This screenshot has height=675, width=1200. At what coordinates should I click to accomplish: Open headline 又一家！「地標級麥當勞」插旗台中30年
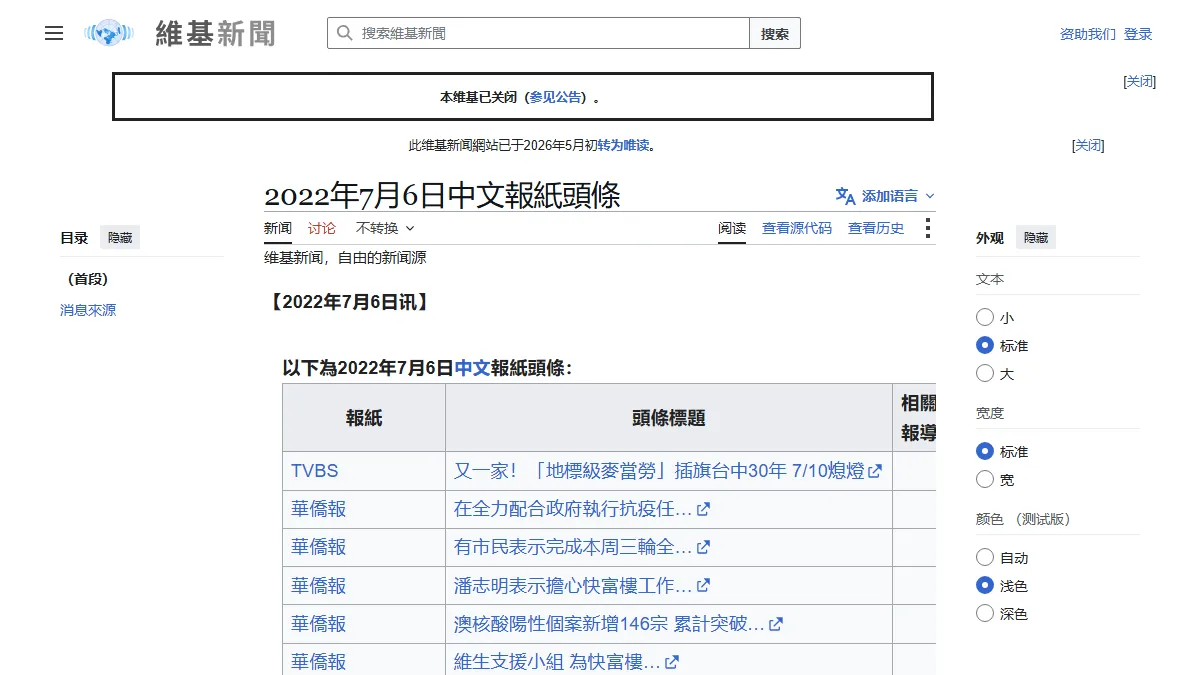[x=659, y=471]
